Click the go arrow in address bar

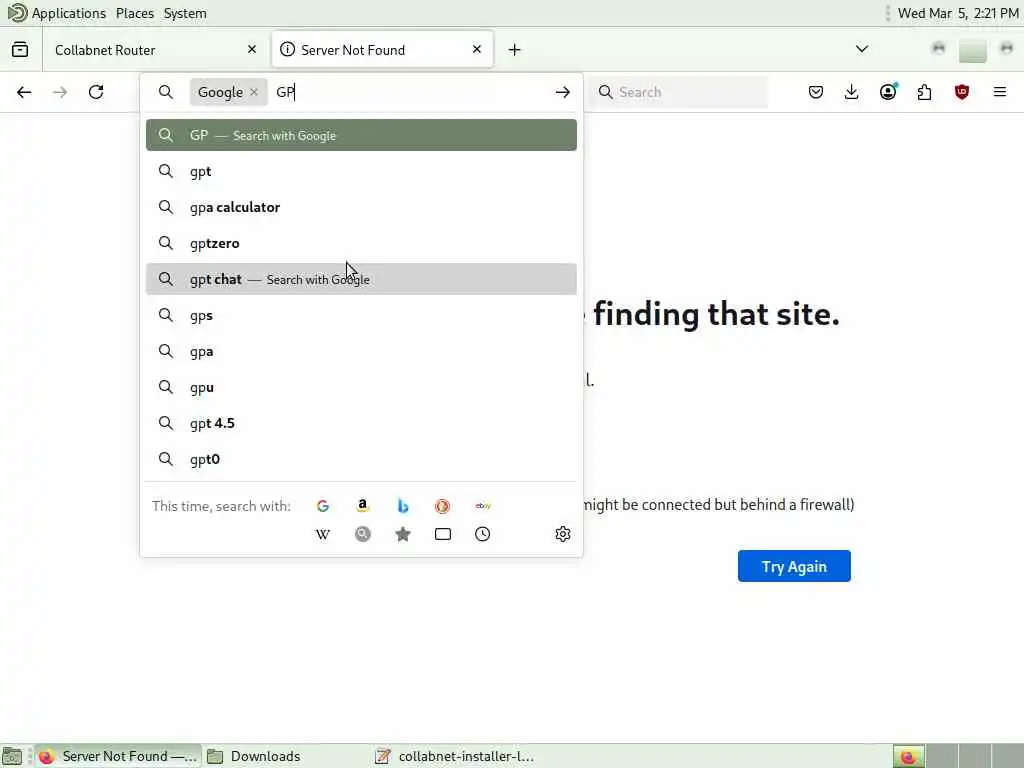[562, 92]
